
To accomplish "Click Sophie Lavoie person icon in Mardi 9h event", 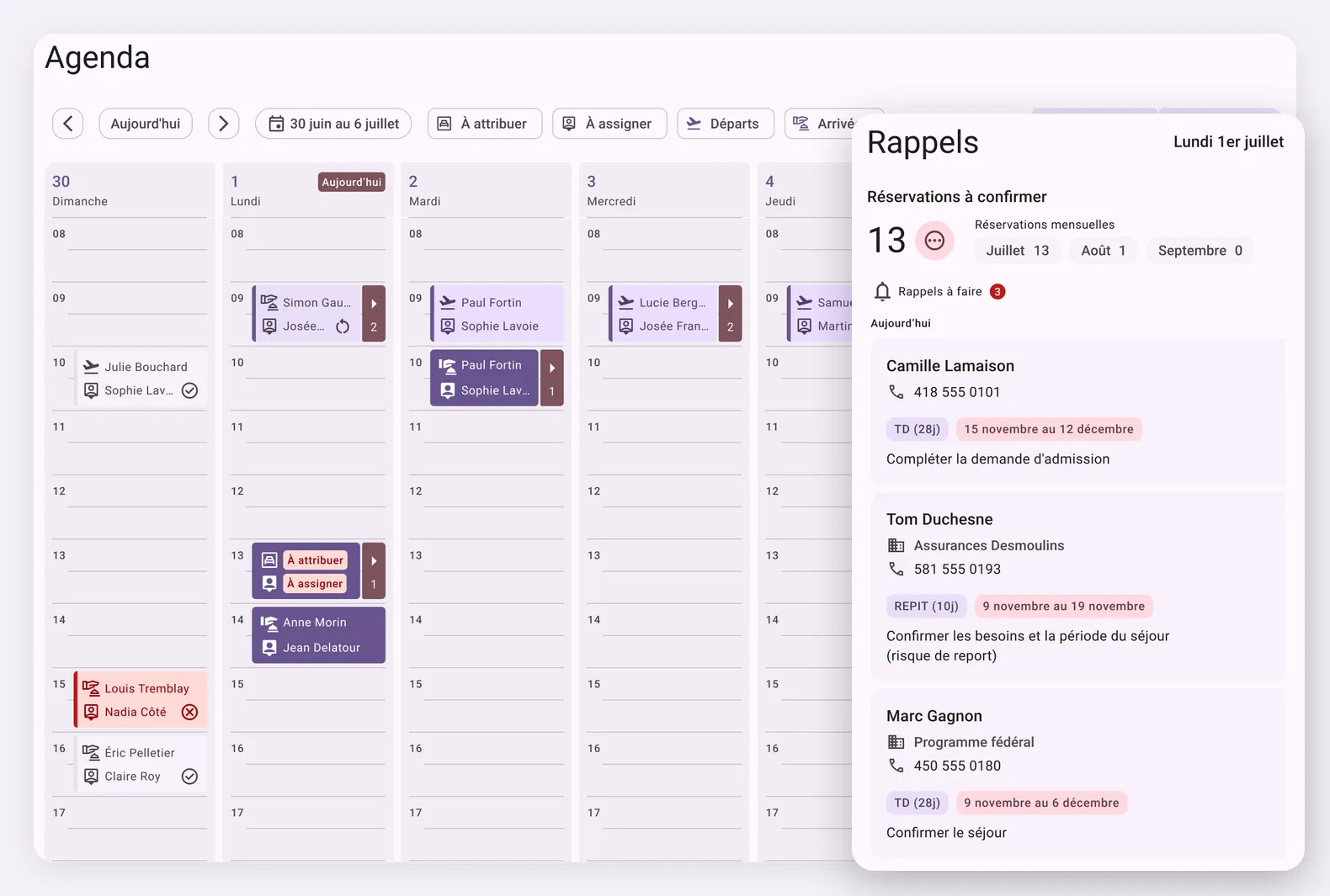I will pyautogui.click(x=448, y=326).
